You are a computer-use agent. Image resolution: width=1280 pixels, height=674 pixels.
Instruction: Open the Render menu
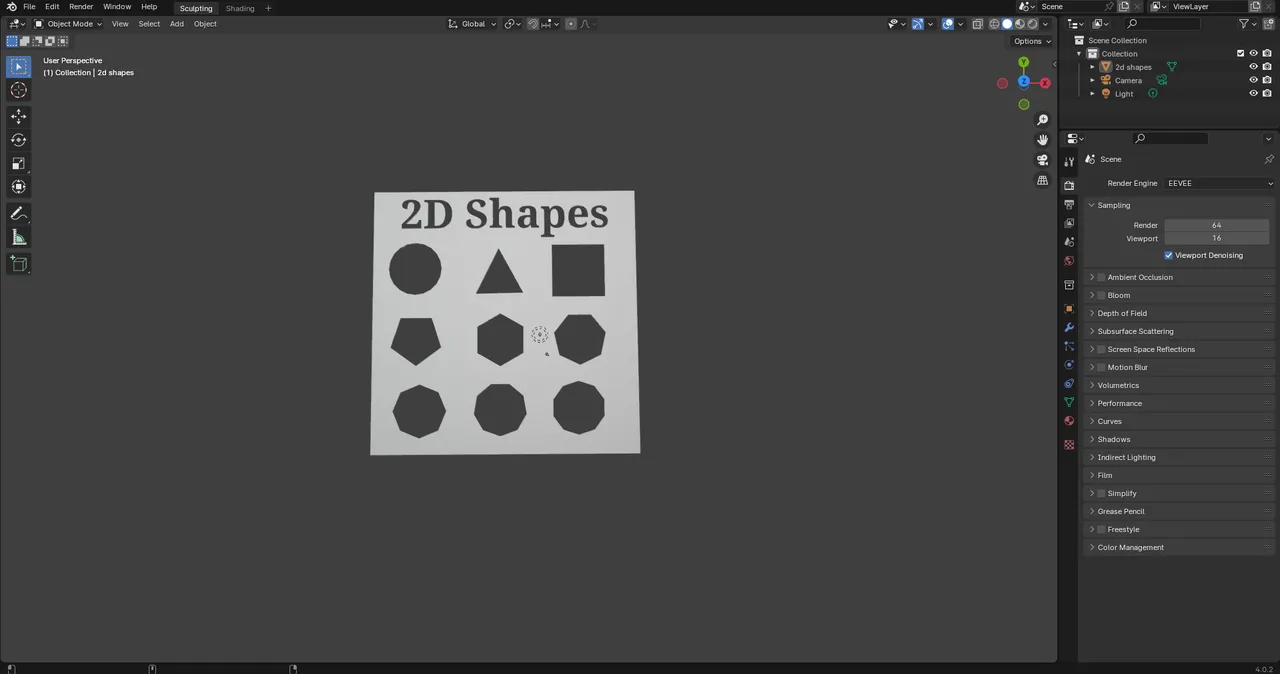click(81, 8)
